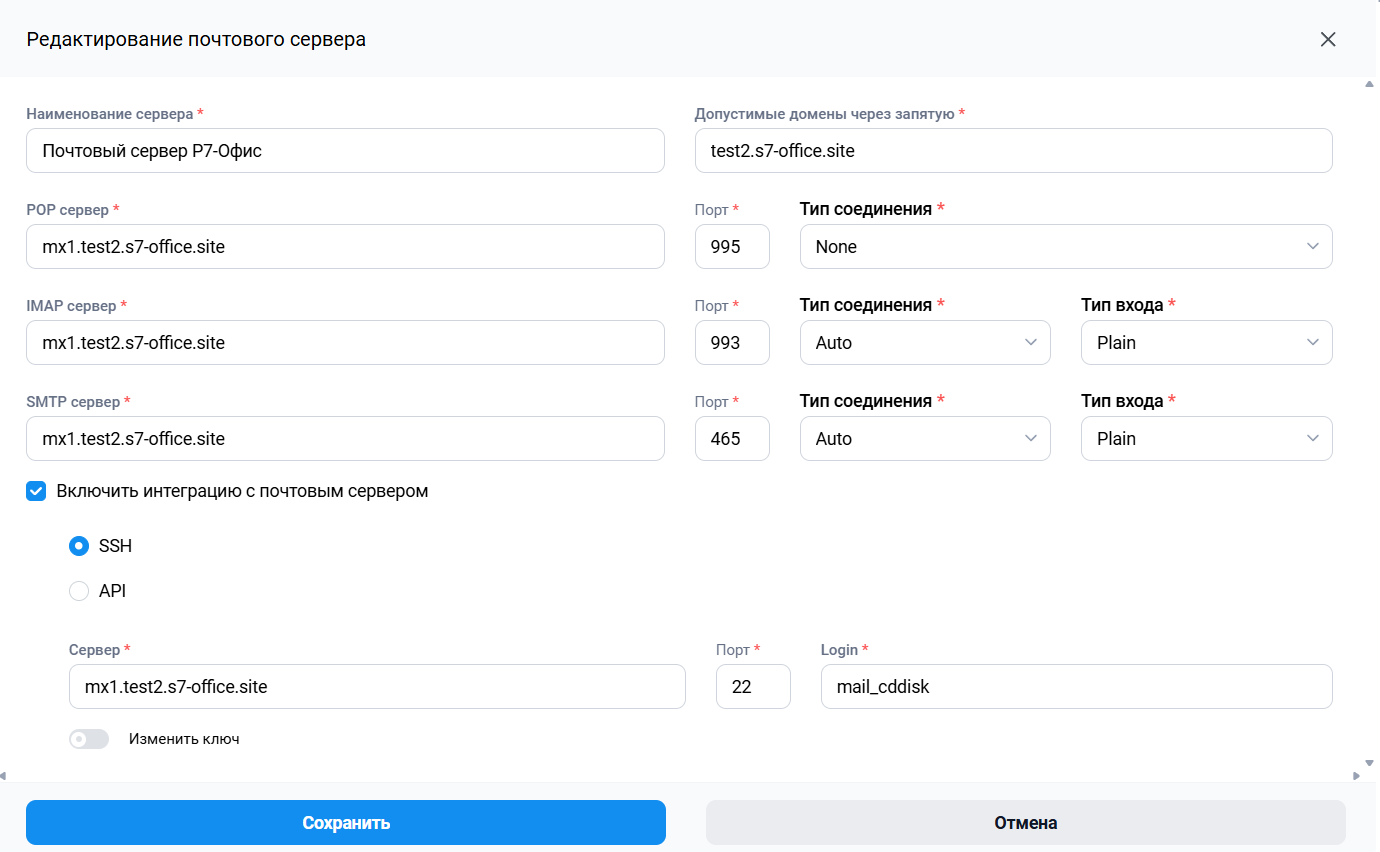The image size is (1380, 852).
Task: Click the Сохранить button
Action: 346,823
